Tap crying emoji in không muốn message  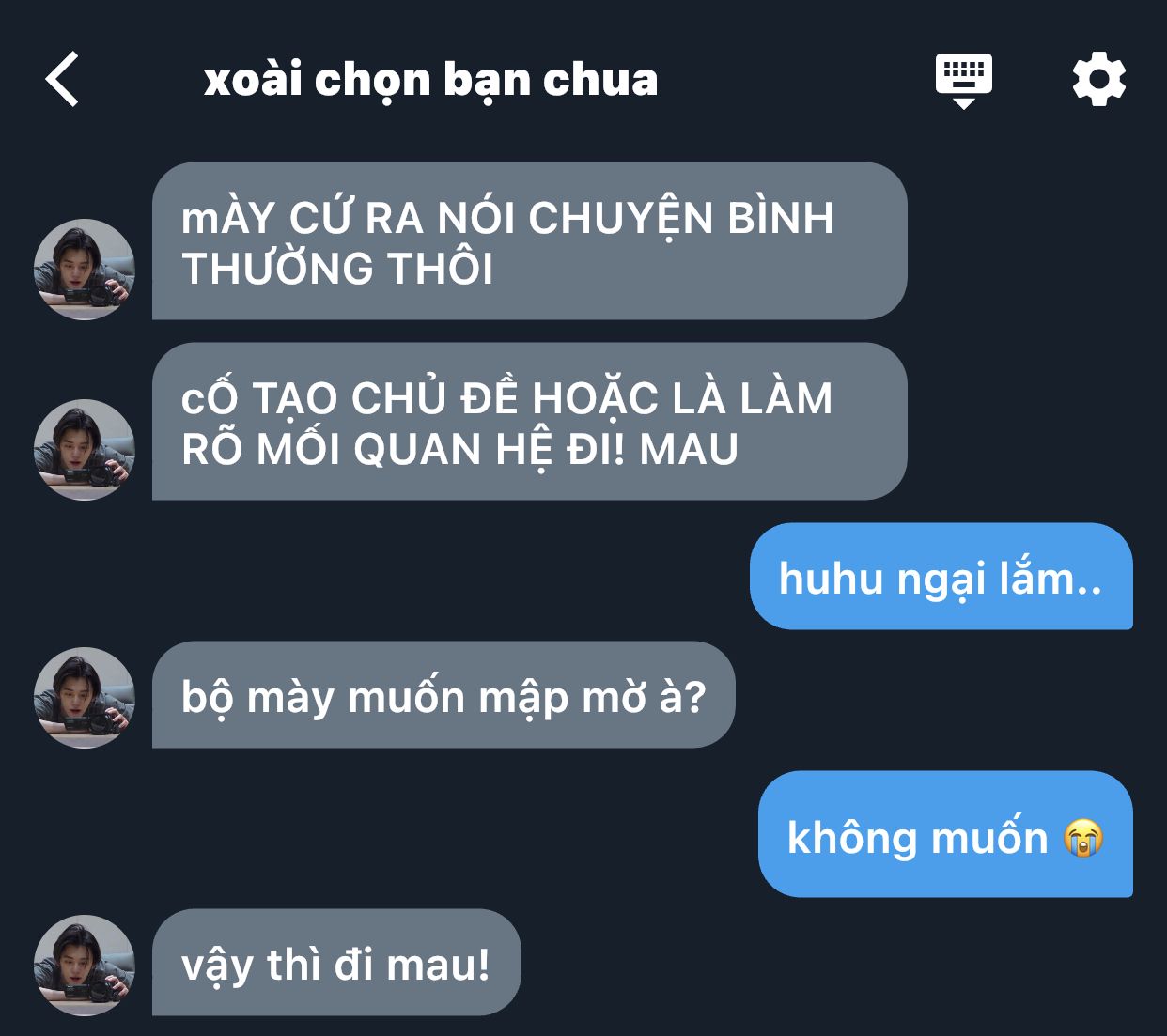1083,838
